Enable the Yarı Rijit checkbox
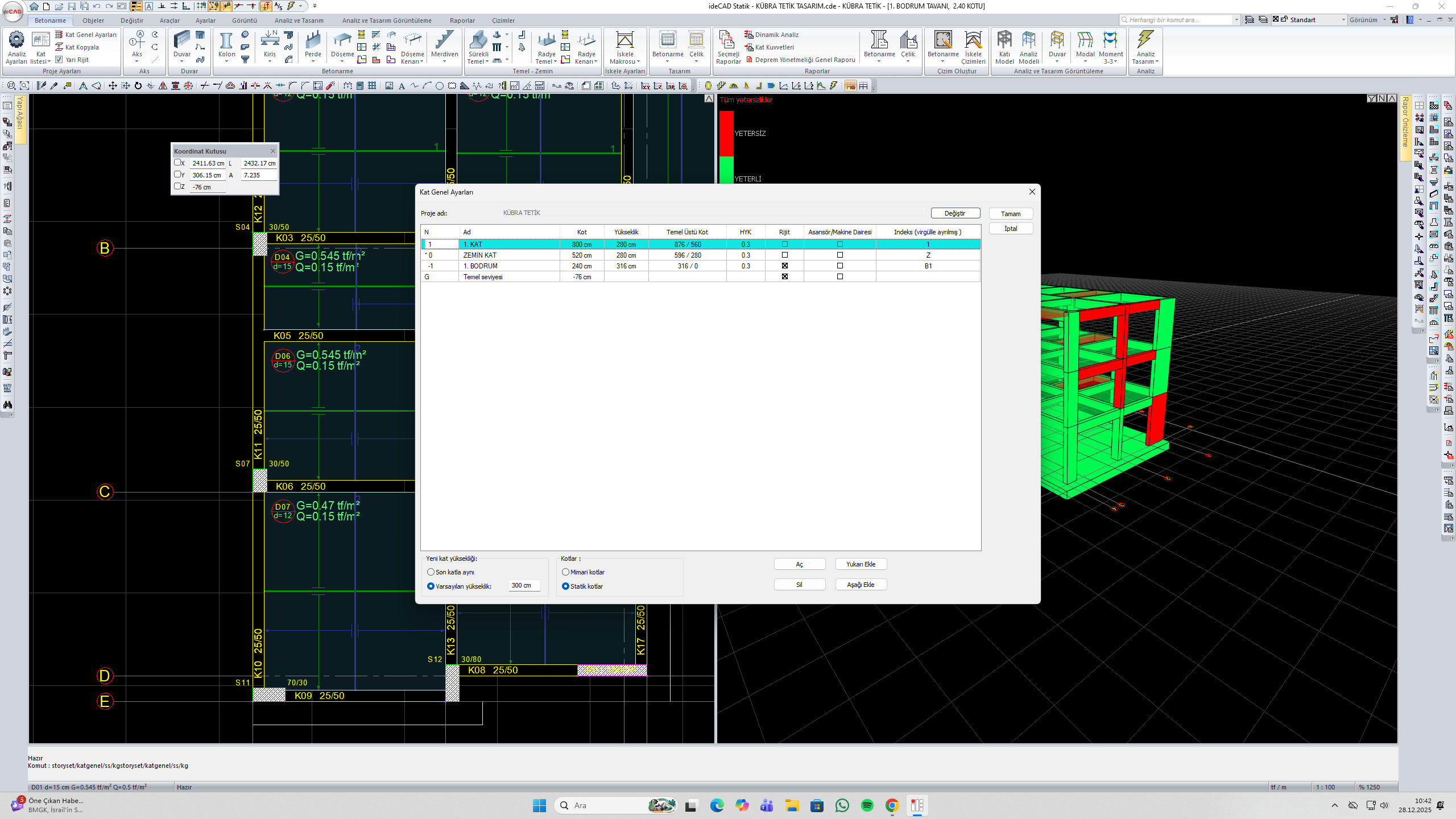The width and height of the screenshot is (1456, 819). [x=59, y=60]
